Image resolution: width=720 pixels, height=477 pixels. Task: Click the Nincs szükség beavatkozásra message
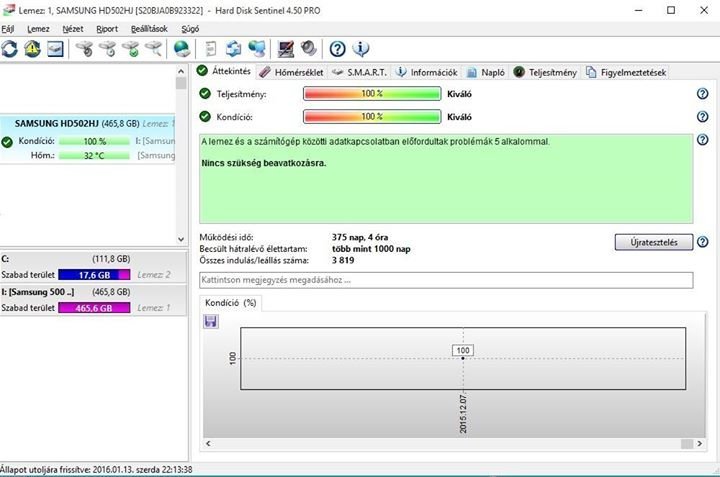click(x=264, y=163)
